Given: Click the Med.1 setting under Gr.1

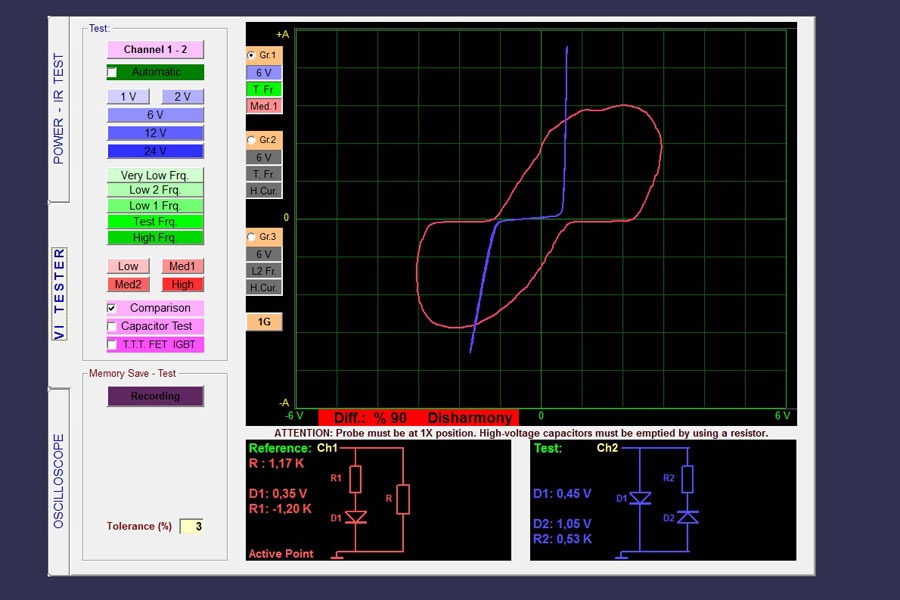Looking at the screenshot, I should pyautogui.click(x=264, y=106).
